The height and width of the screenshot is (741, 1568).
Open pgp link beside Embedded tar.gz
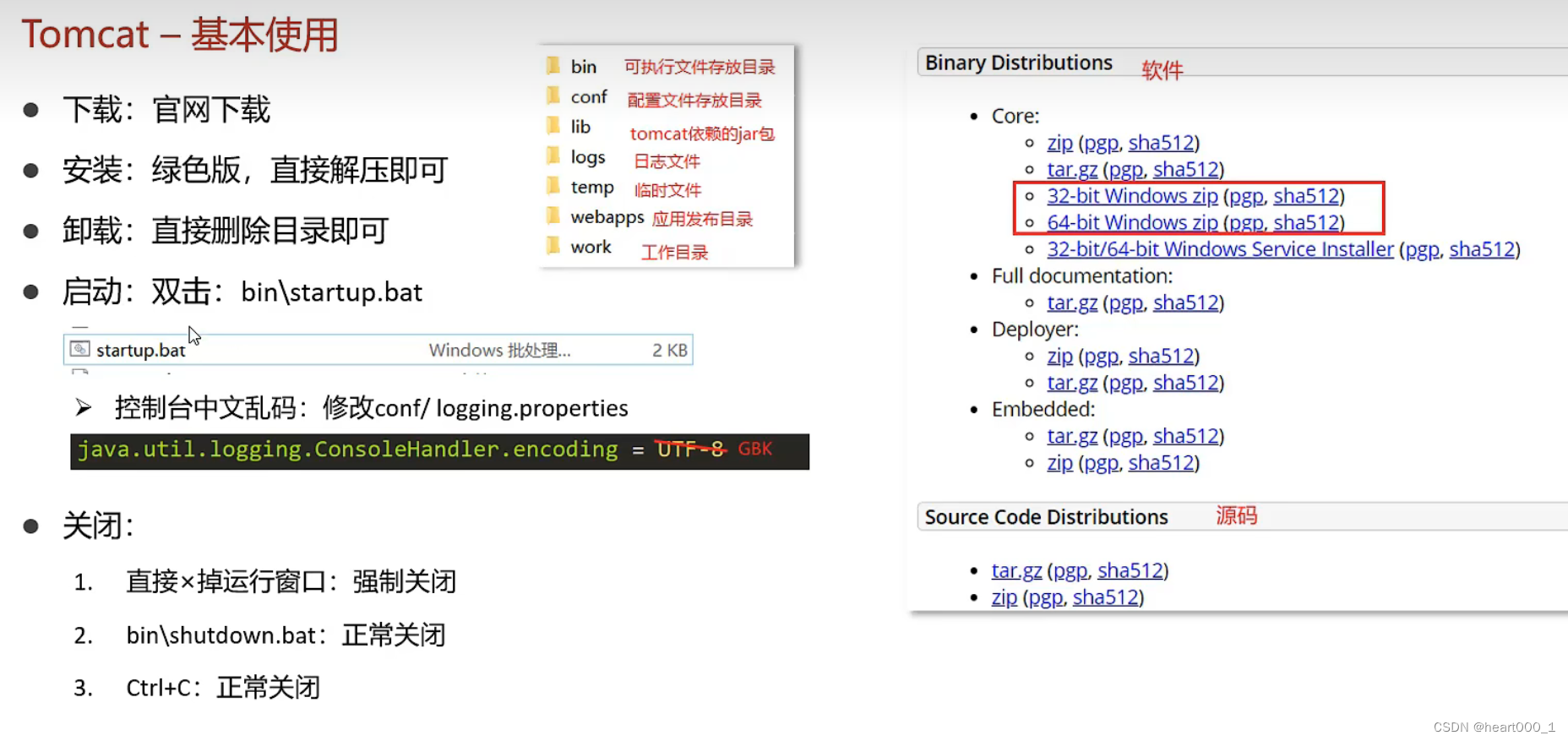tap(1125, 436)
